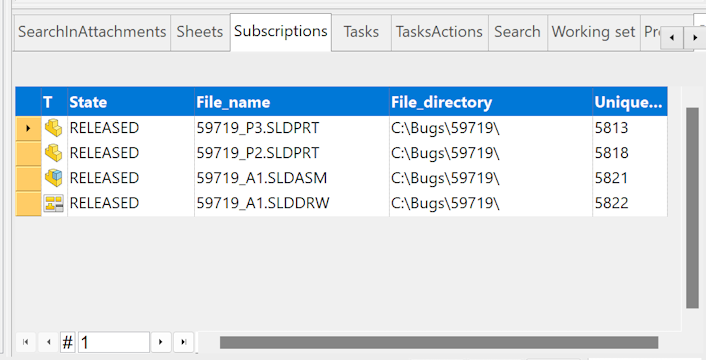706x360 pixels.
Task: Go to the first record
Action: click(x=26, y=342)
